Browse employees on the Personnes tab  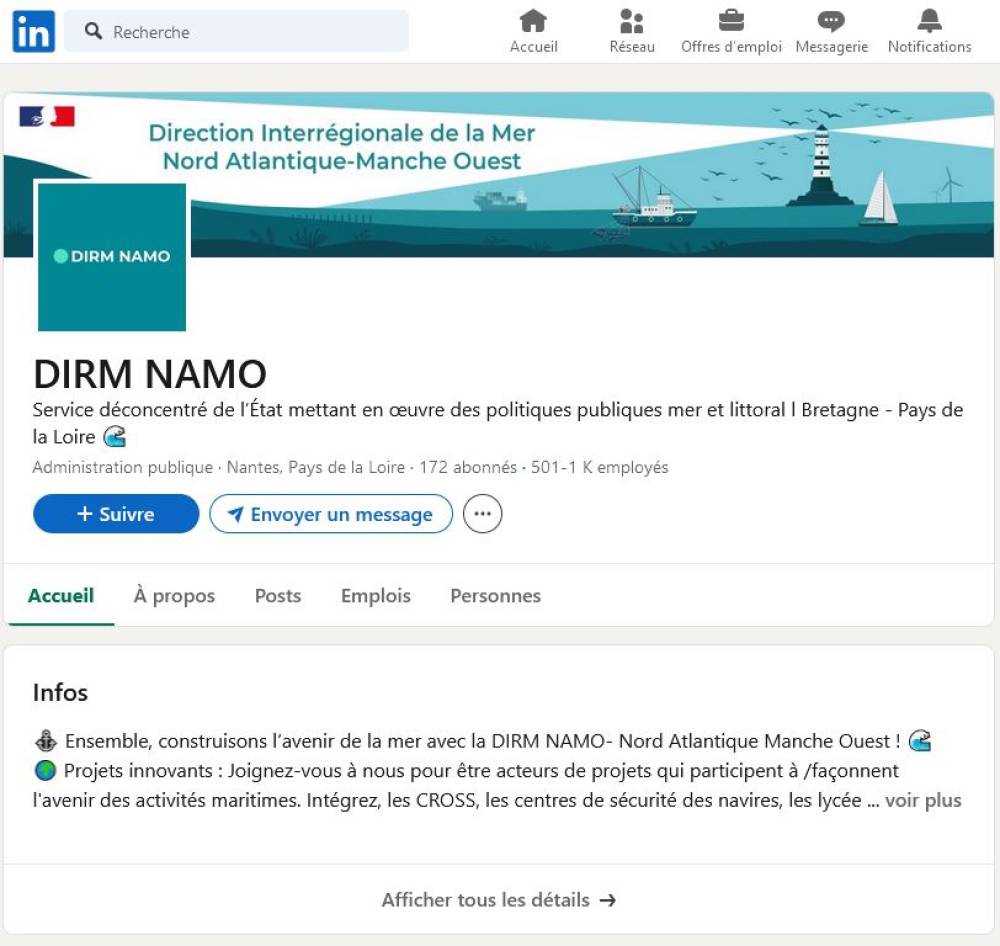(495, 595)
